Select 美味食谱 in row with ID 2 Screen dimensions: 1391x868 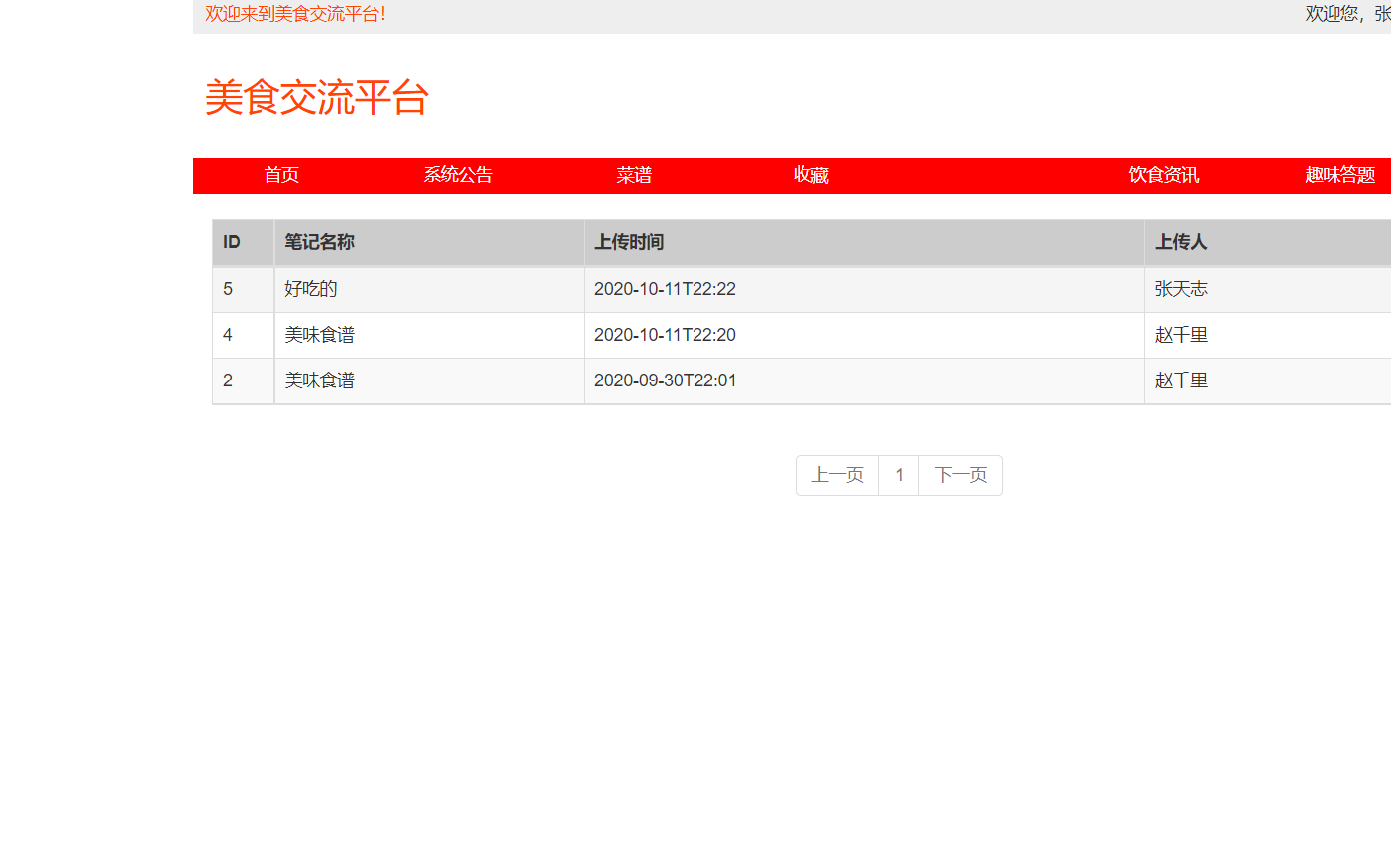pyautogui.click(x=319, y=380)
